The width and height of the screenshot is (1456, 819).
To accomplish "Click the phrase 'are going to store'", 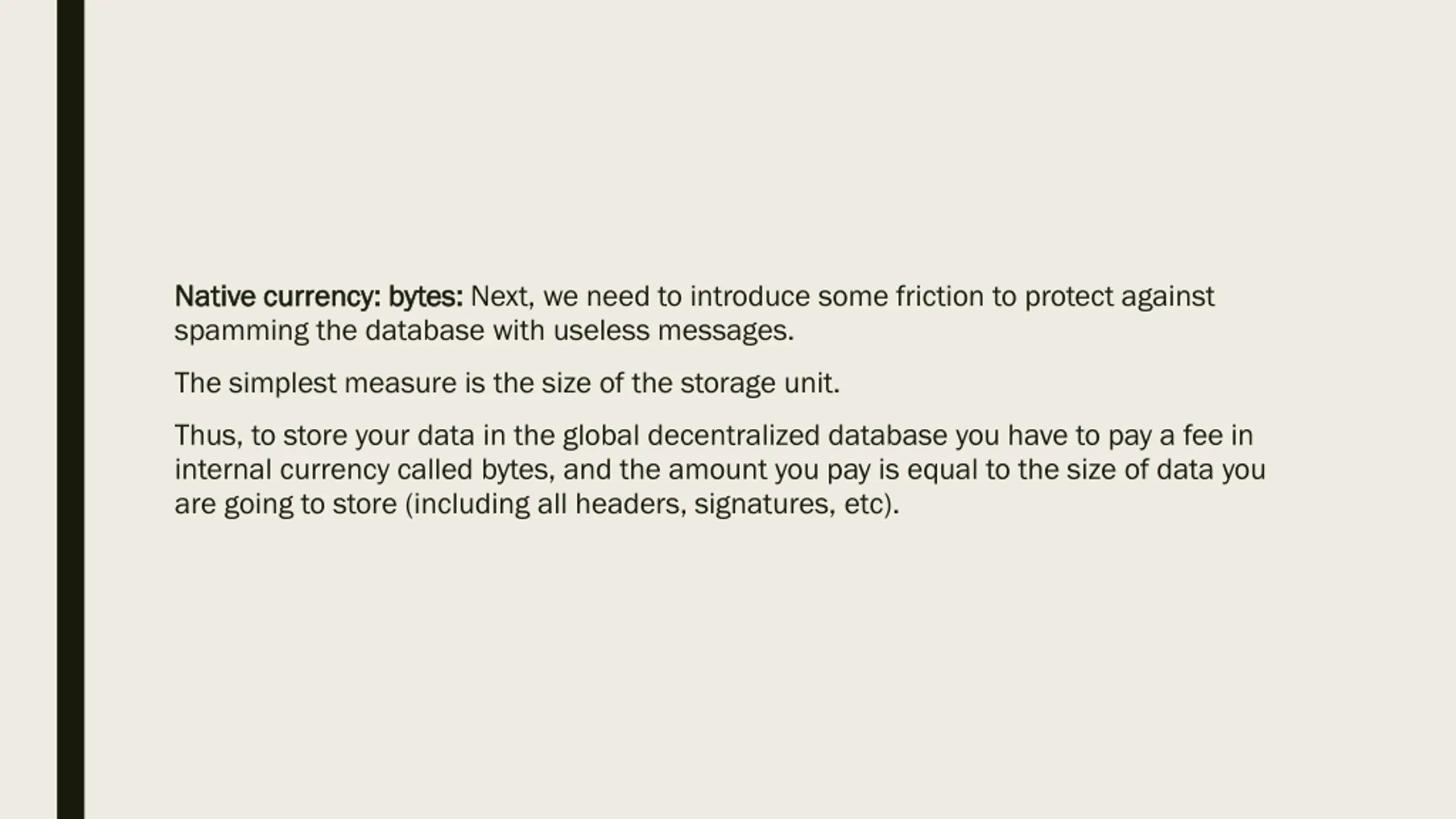I will point(286,505).
